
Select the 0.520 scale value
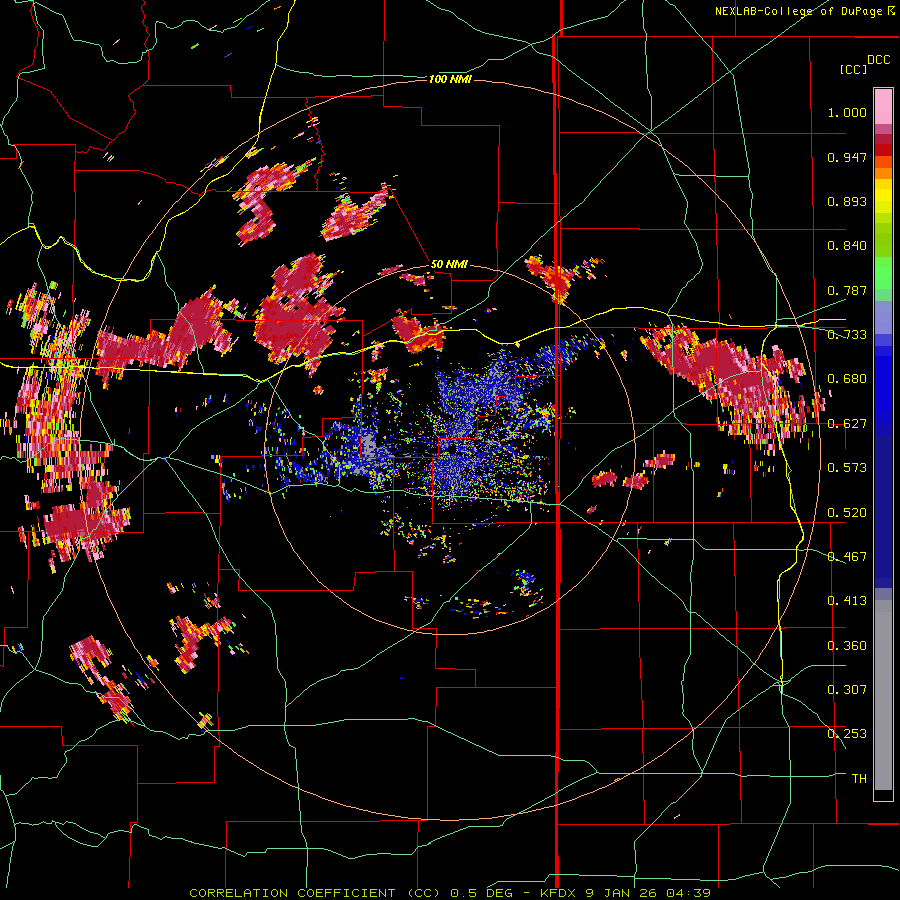point(847,513)
